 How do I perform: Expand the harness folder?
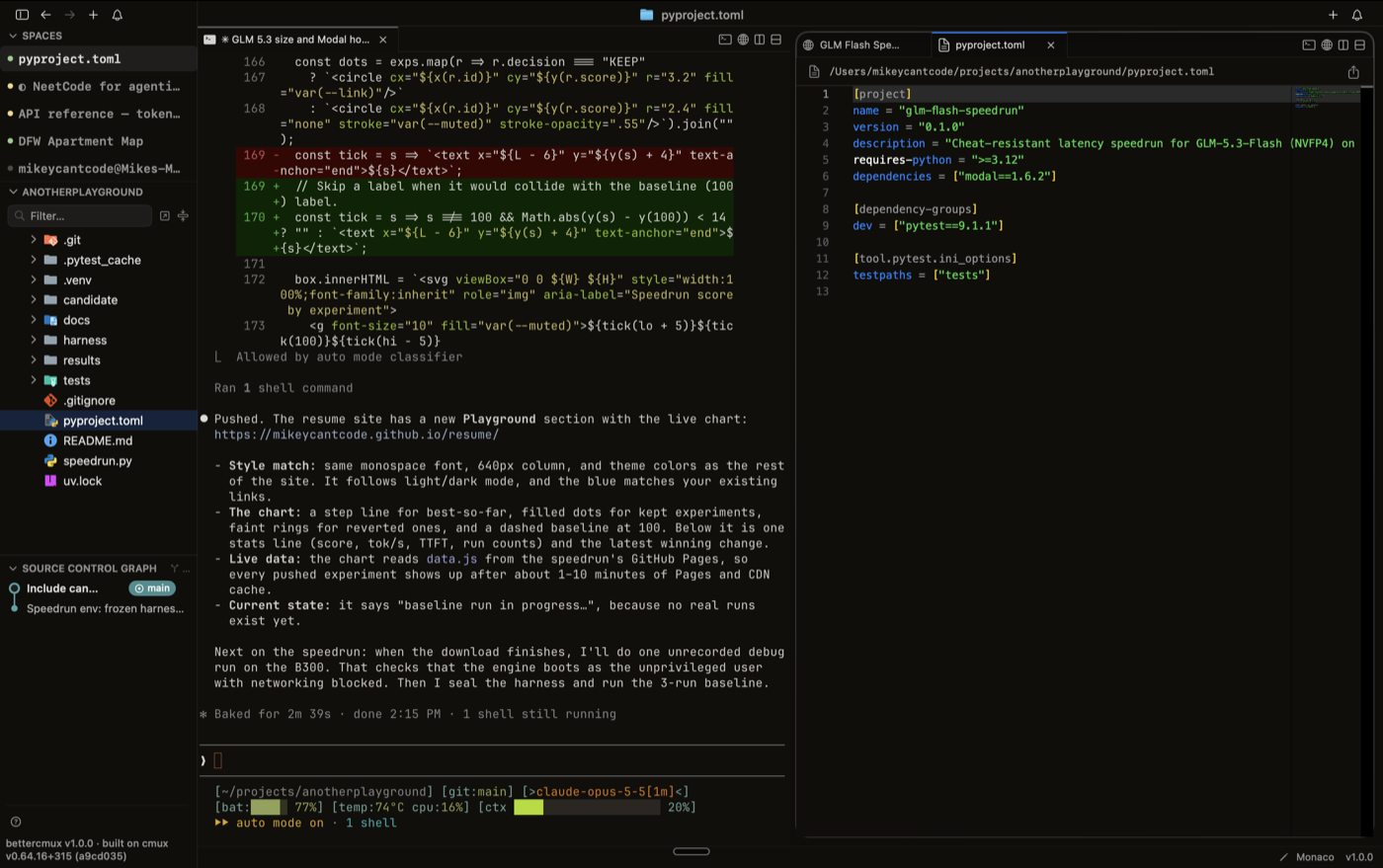tap(34, 341)
